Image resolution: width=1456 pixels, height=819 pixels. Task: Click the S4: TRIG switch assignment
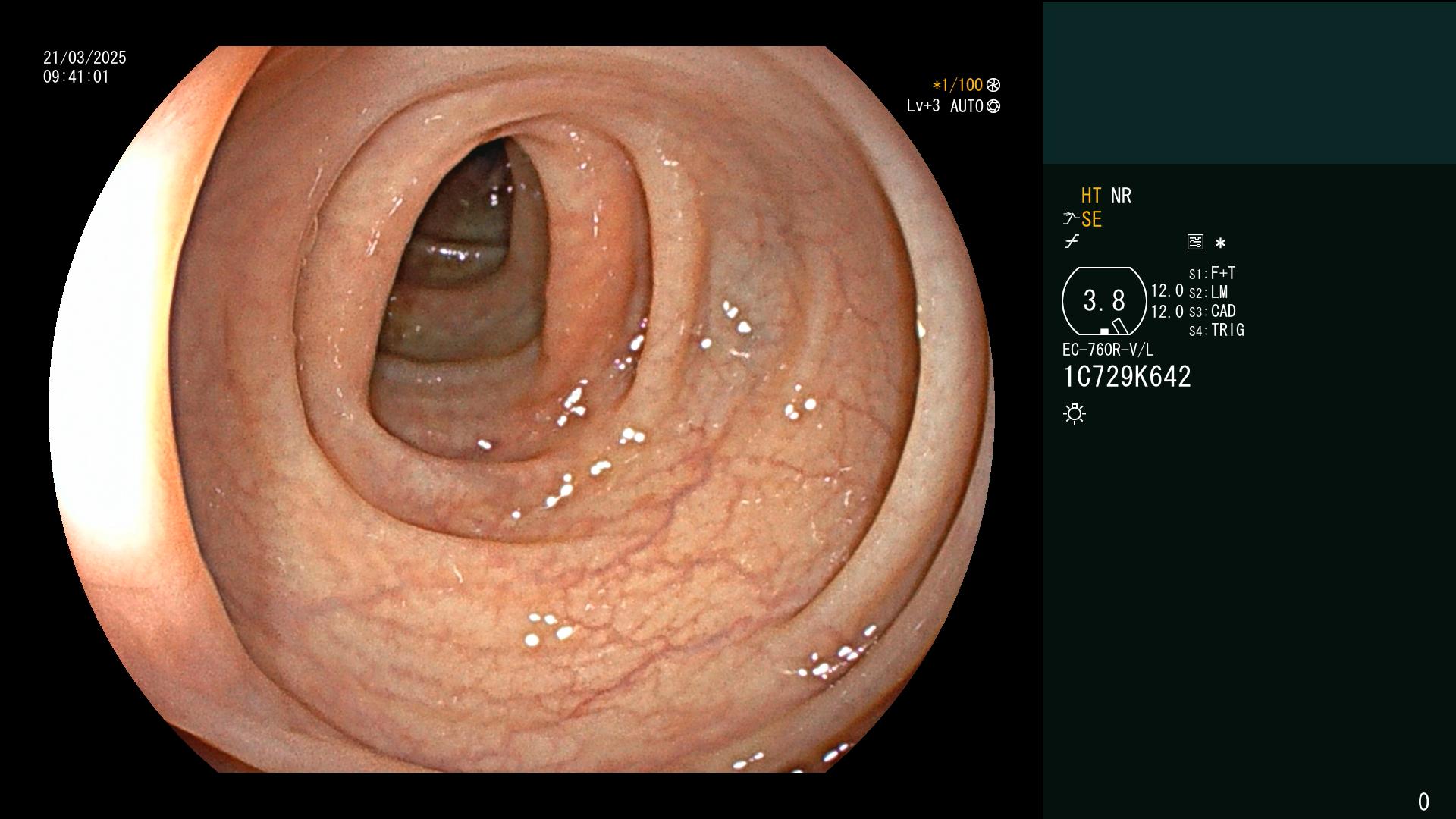point(1216,330)
